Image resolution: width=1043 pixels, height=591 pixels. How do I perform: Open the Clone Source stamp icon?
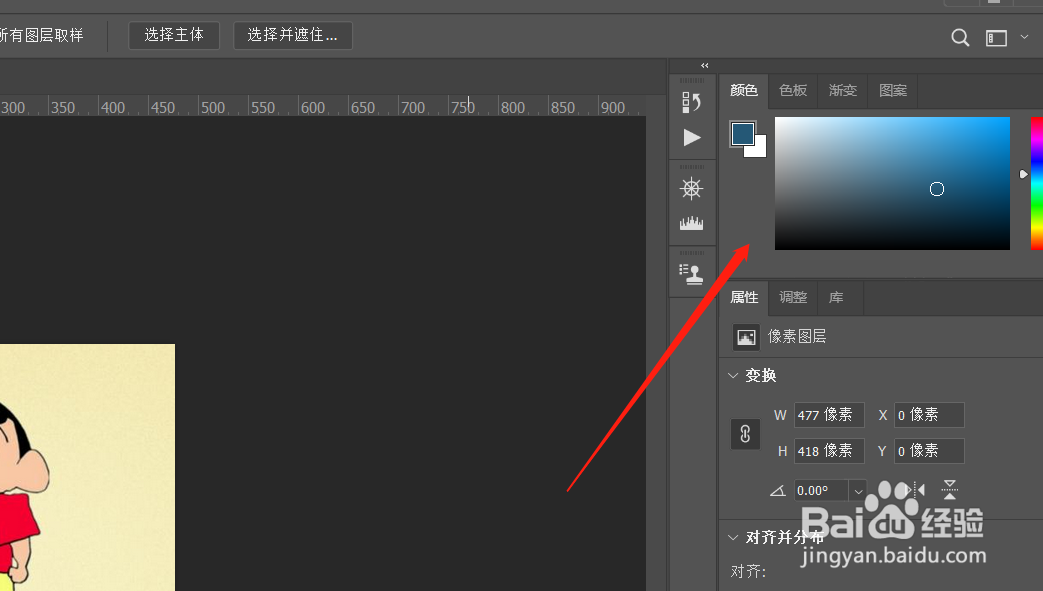[691, 271]
